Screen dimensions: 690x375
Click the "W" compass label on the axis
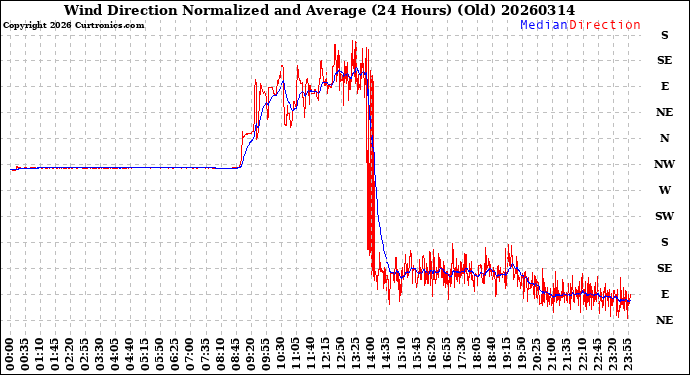tap(664, 190)
